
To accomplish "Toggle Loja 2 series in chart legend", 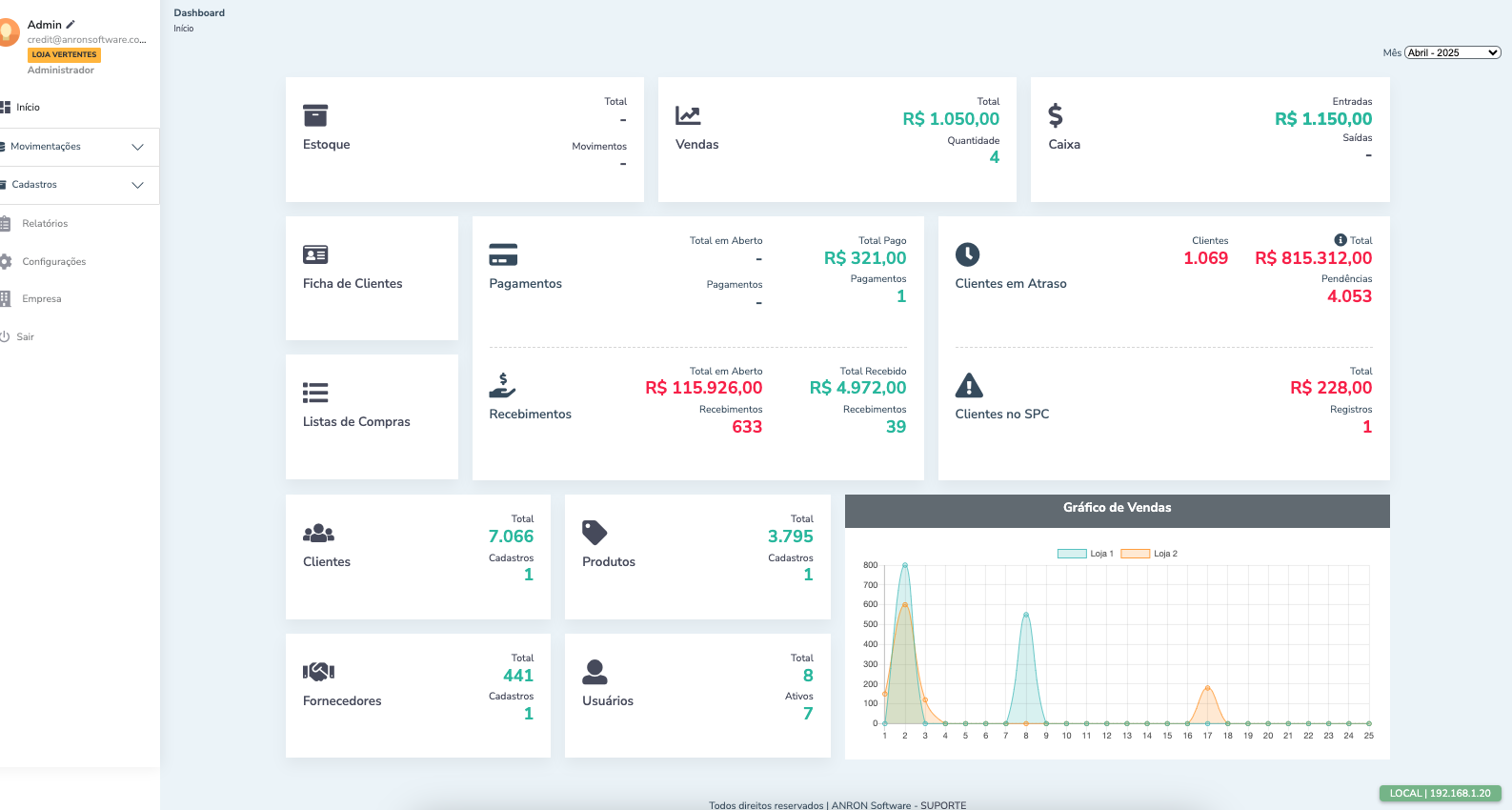I will click(x=1148, y=554).
